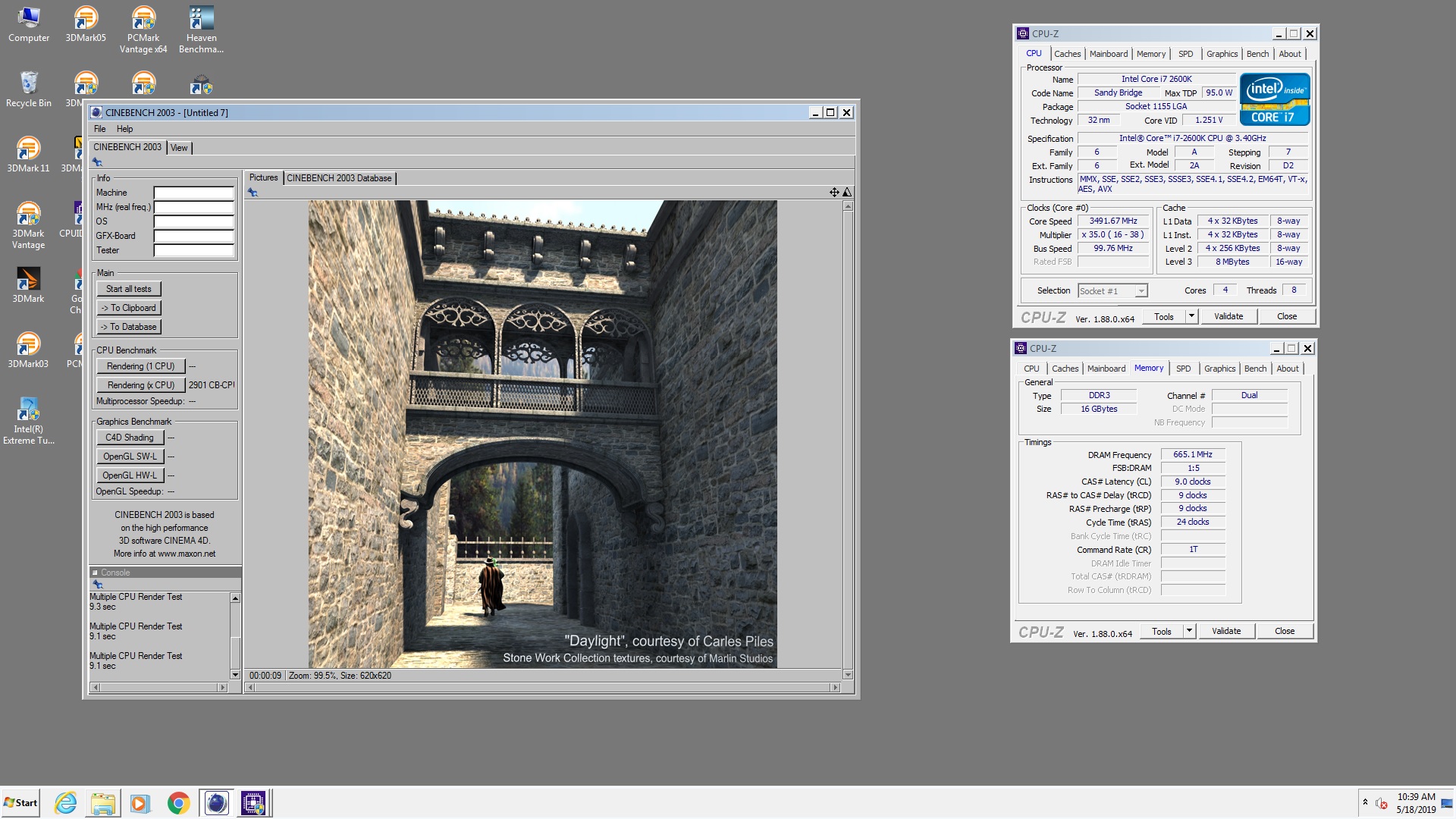Open Google Chrome from the taskbar
The width and height of the screenshot is (1456, 819).
click(x=178, y=802)
